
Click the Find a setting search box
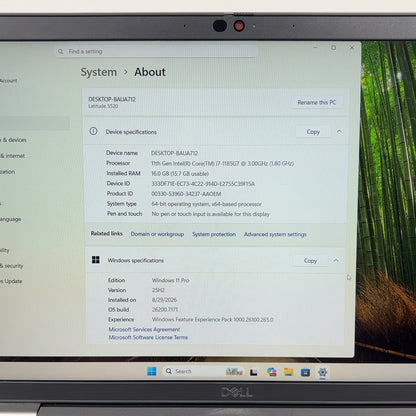coord(157,51)
